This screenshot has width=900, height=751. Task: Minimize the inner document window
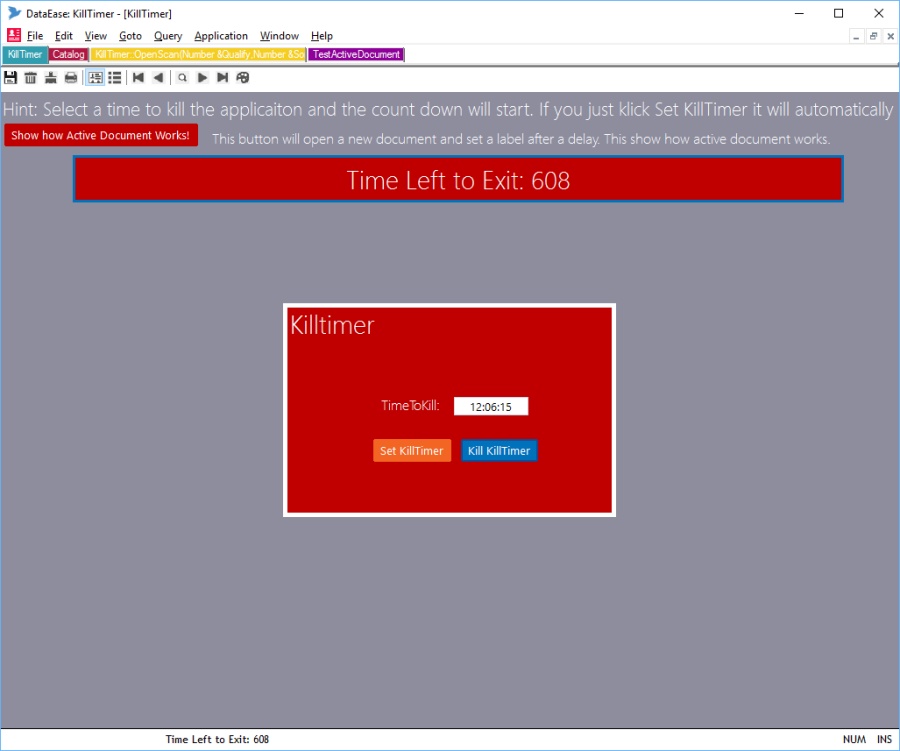coord(856,36)
